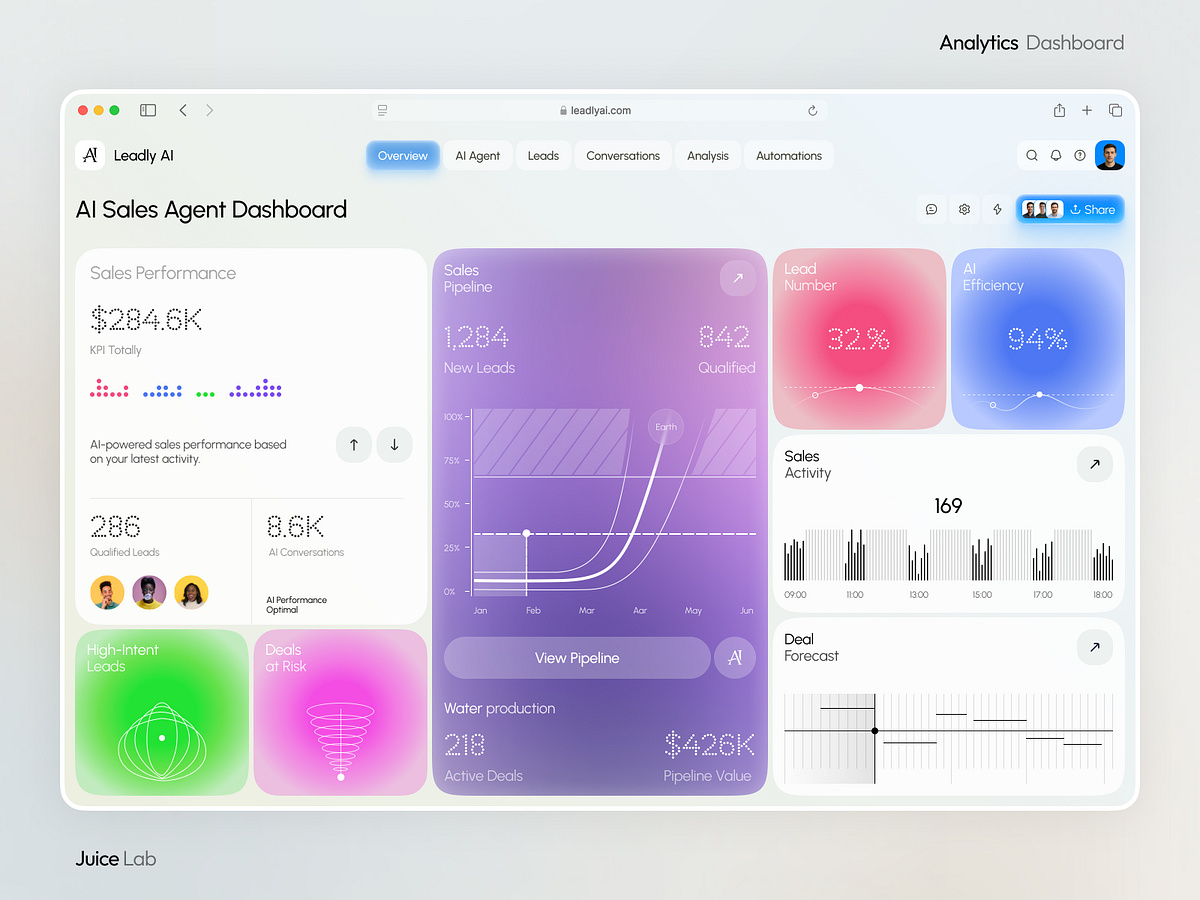This screenshot has height=900, width=1200.
Task: Go forward with the browser forward arrow
Action: (x=209, y=110)
